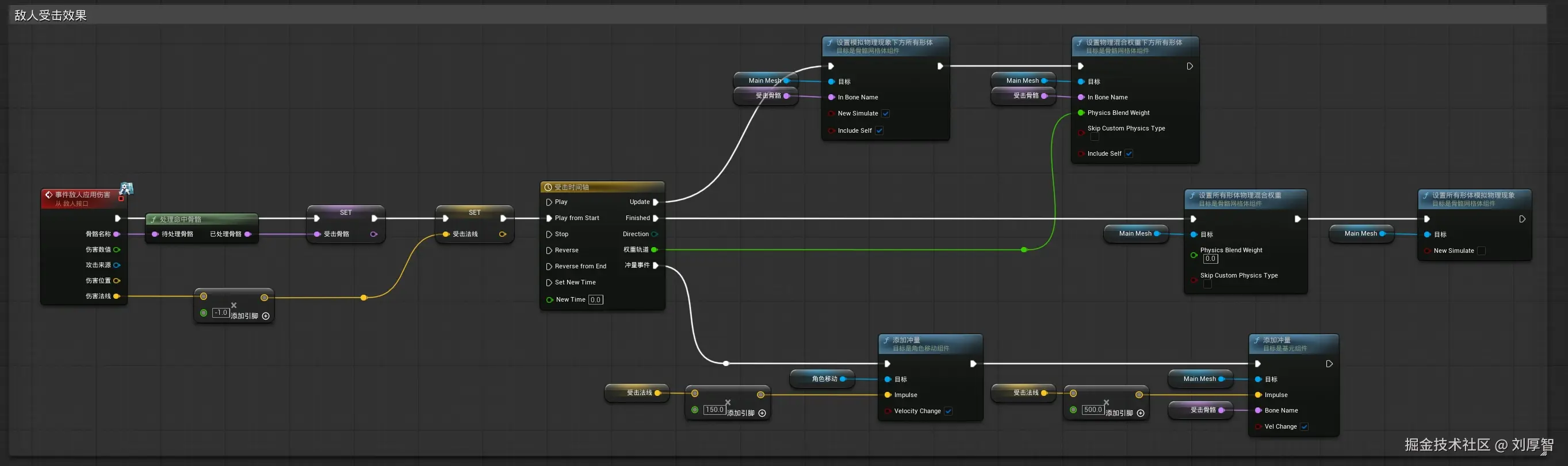1568x466 pixels.
Task: Click the 攻击来源 pin on the event node
Action: coord(116,265)
